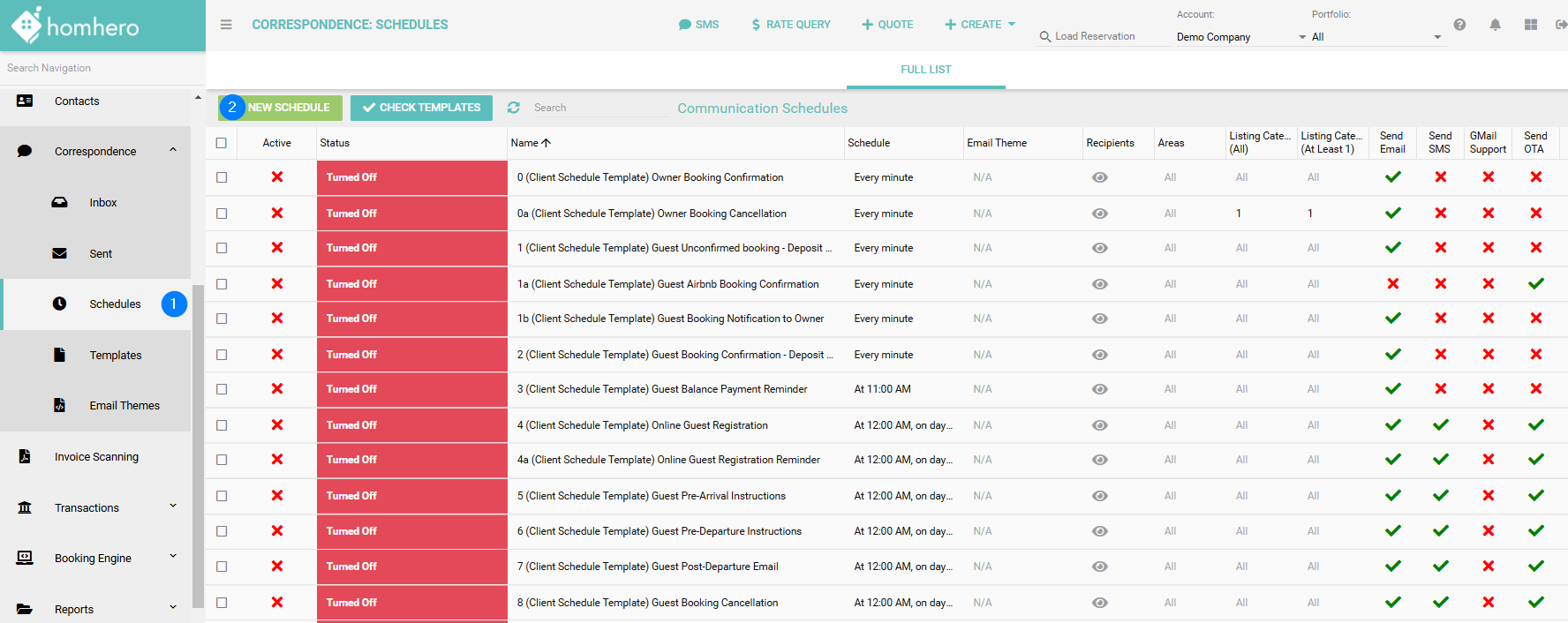Click the logout icon in header

tap(1560, 25)
